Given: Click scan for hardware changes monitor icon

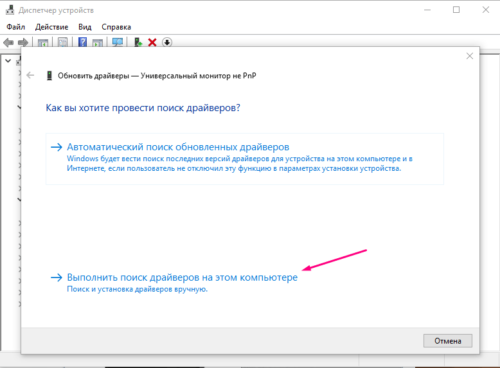Looking at the screenshot, I should point(117,42).
